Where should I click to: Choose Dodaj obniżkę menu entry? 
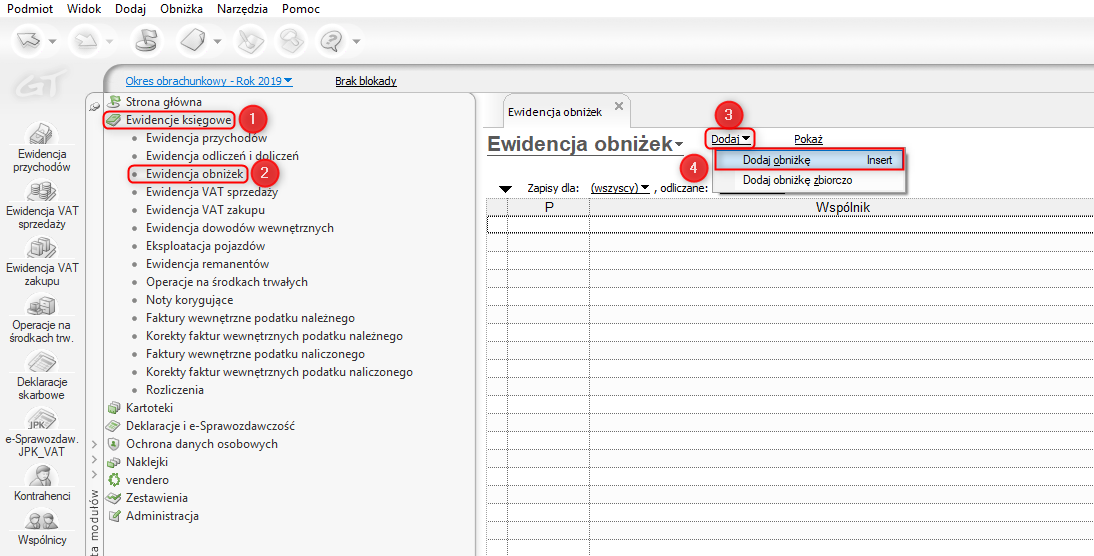click(x=809, y=160)
